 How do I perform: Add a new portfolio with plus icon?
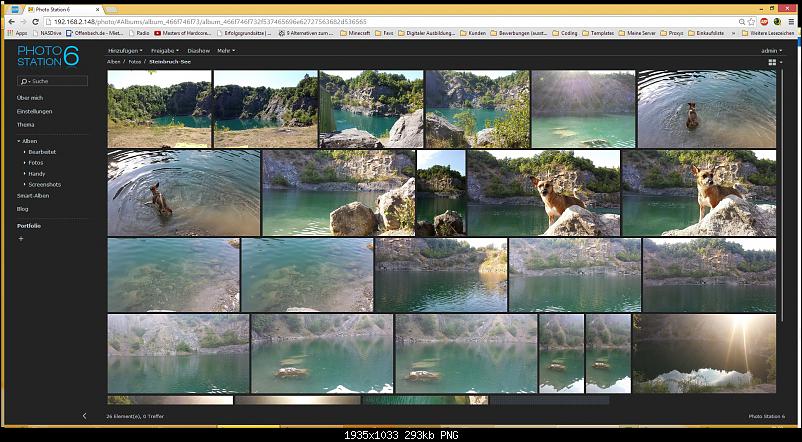[20, 239]
